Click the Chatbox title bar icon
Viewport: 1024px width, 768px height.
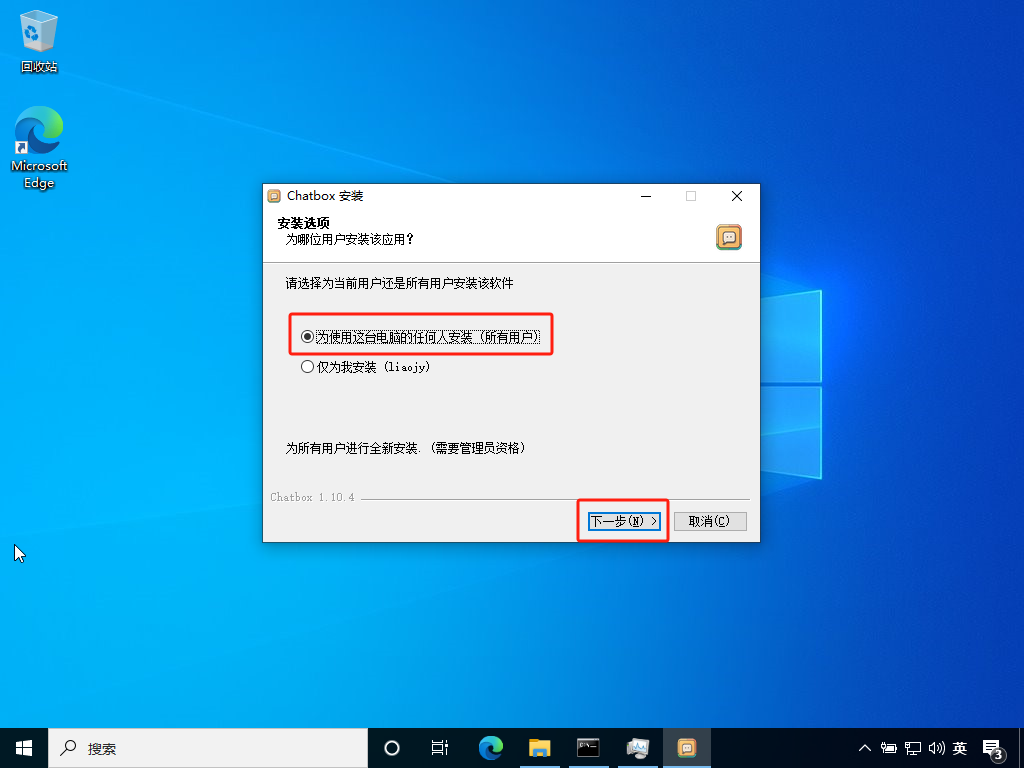tap(274, 196)
